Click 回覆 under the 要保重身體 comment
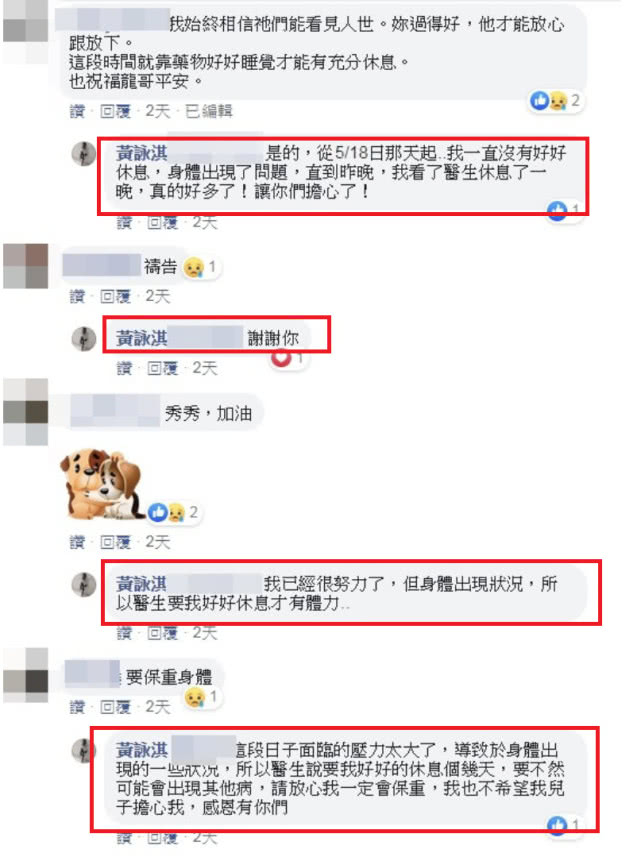The height and width of the screenshot is (857, 641). tap(116, 707)
